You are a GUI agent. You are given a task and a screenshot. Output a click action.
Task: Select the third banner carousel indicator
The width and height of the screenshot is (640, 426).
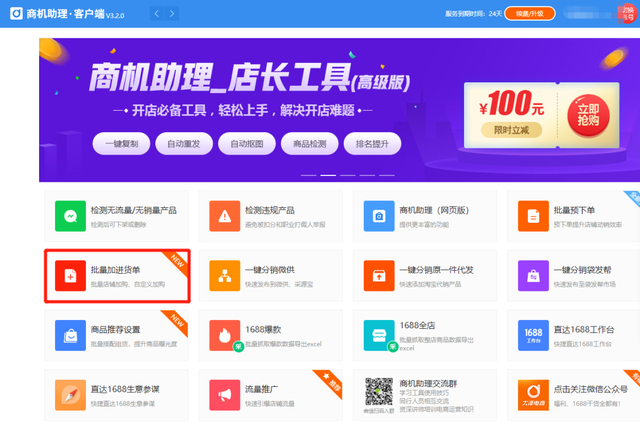click(348, 175)
